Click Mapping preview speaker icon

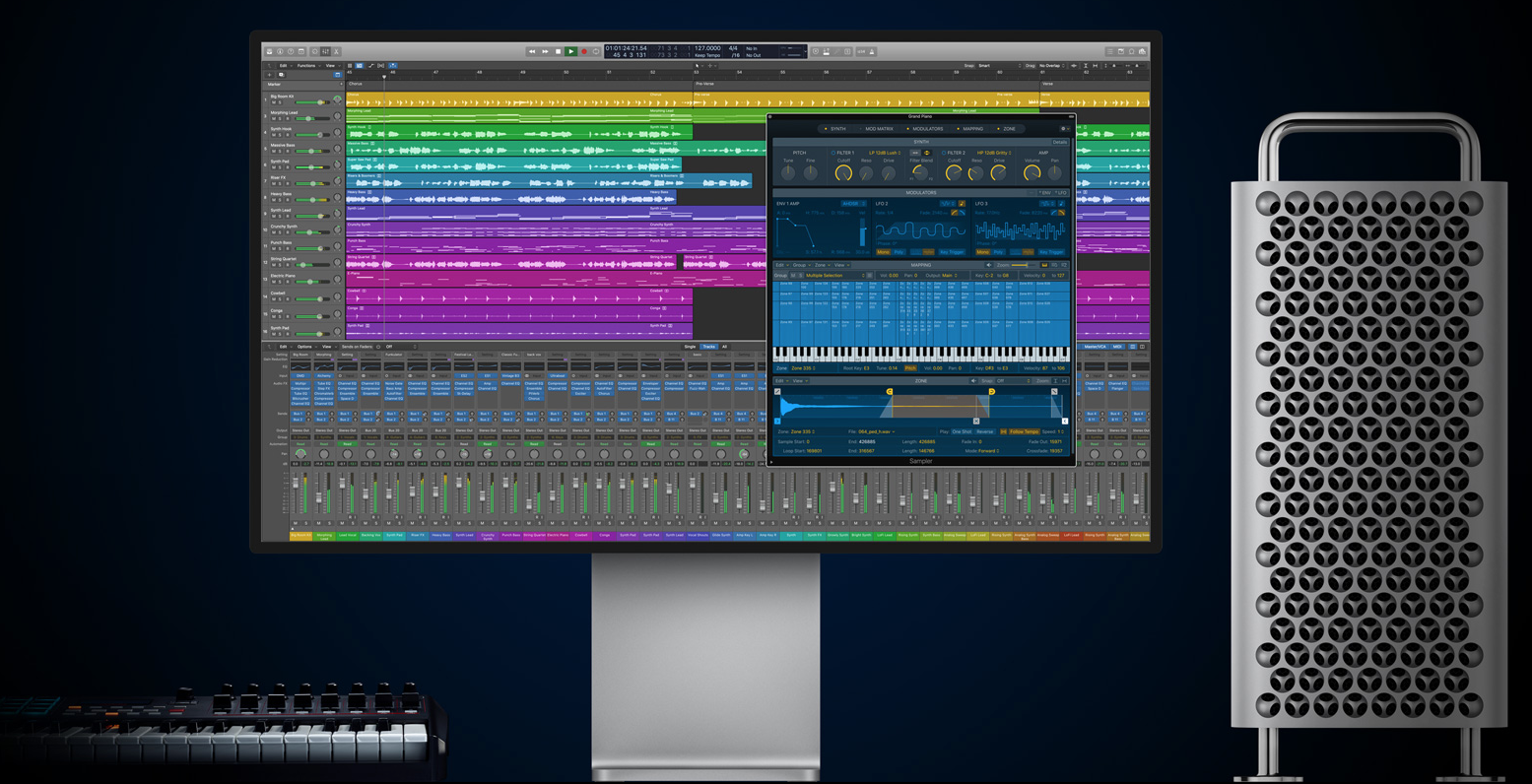tap(988, 265)
